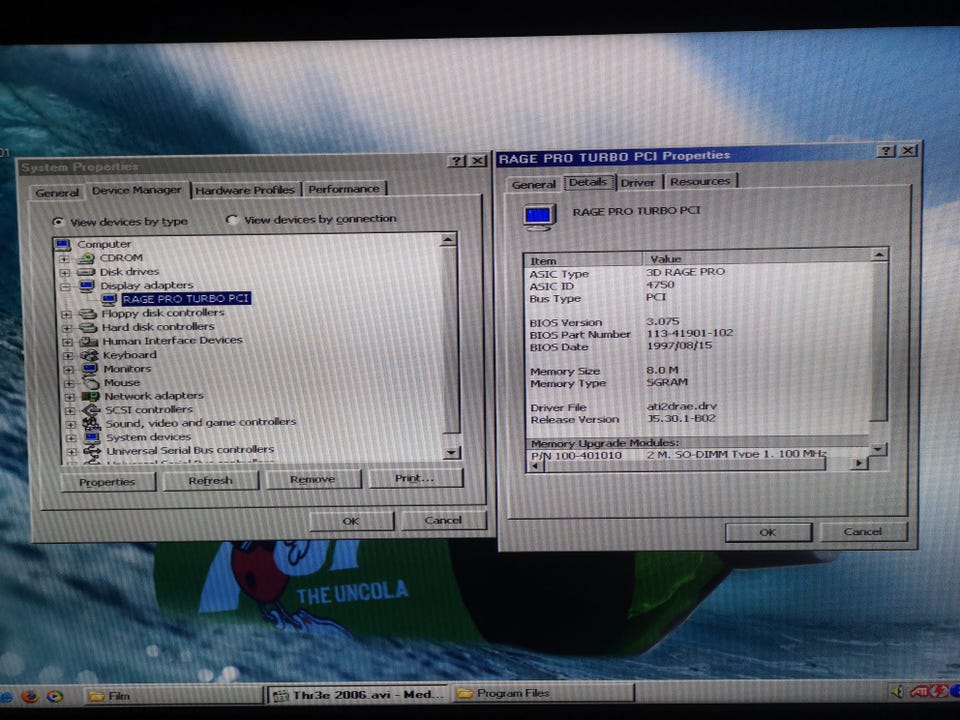Image resolution: width=960 pixels, height=720 pixels.
Task: Click the RAGE PRO TURBO PCI tree icon
Action: pos(109,299)
